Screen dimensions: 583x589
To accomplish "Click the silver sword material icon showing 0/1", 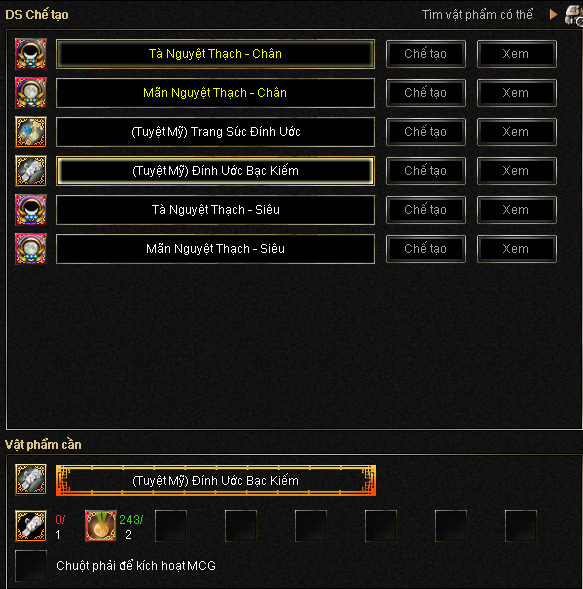I will [31, 526].
